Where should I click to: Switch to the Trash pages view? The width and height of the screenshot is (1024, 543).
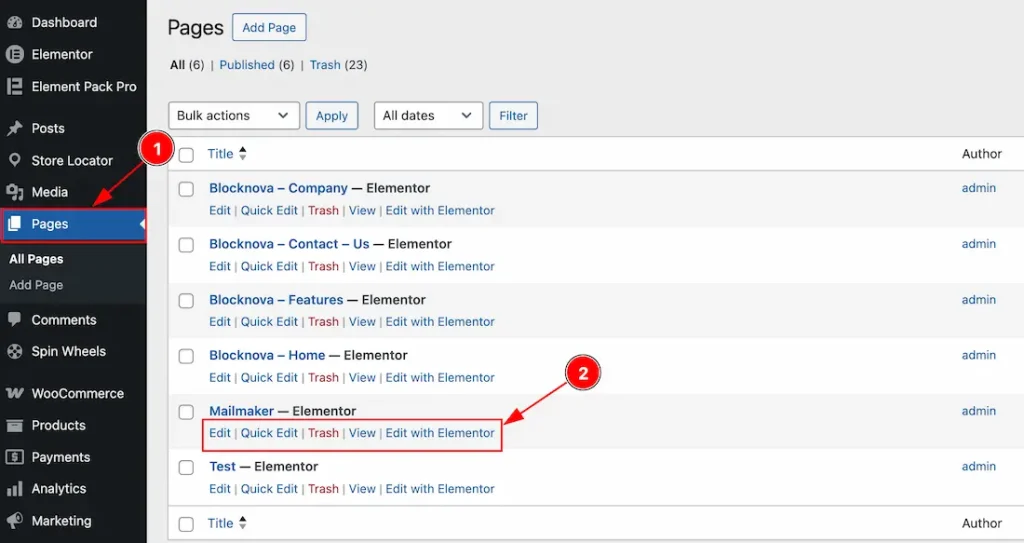coord(325,65)
